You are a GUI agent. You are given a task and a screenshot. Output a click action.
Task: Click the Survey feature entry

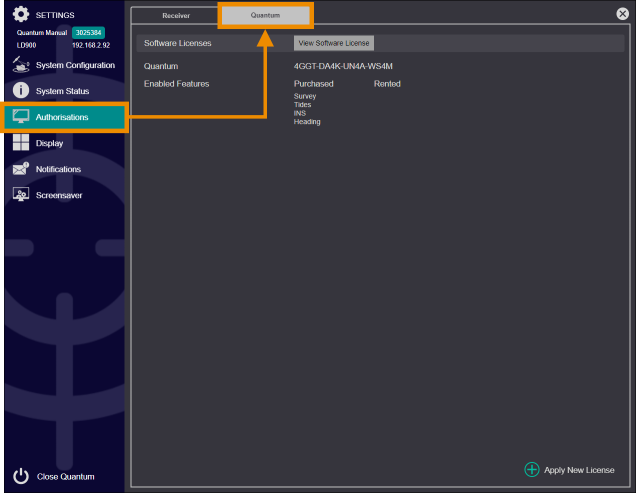coord(305,96)
